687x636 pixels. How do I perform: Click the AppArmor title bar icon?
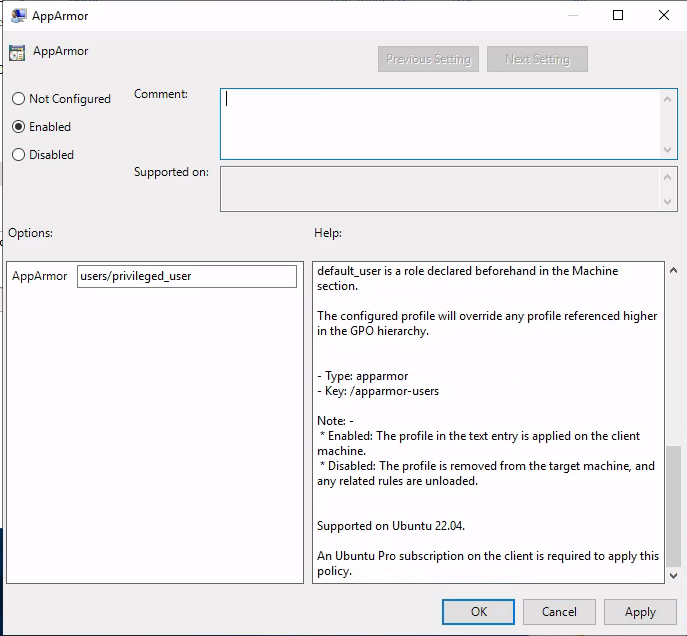click(x=18, y=16)
